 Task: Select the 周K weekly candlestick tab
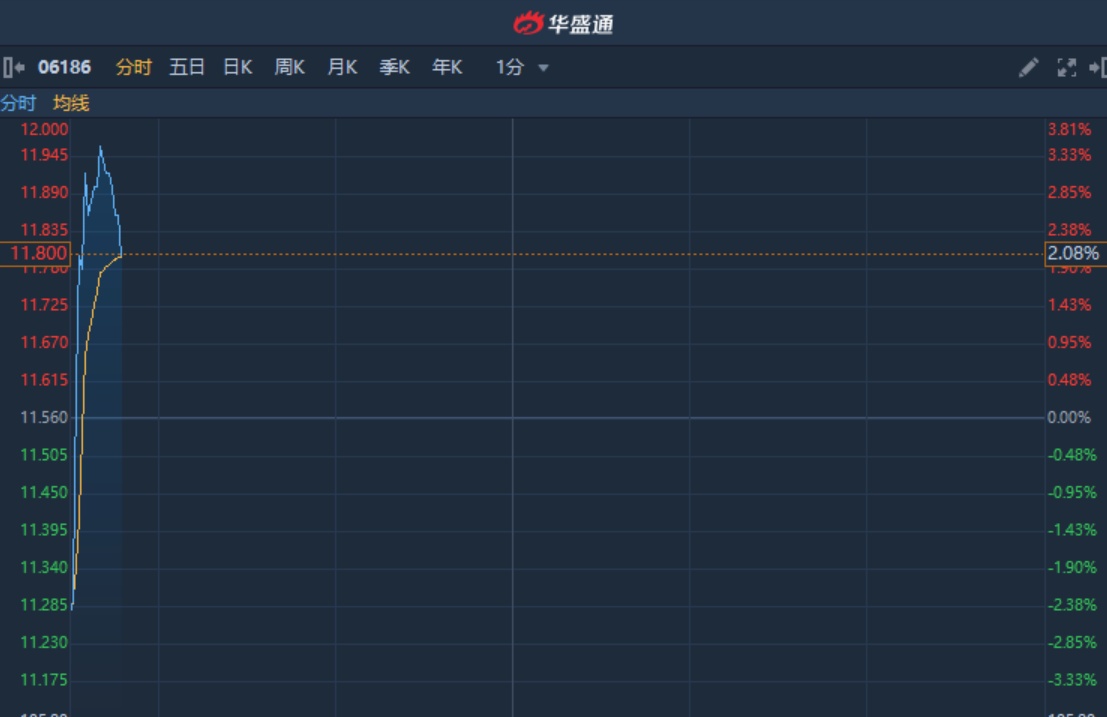coord(290,68)
